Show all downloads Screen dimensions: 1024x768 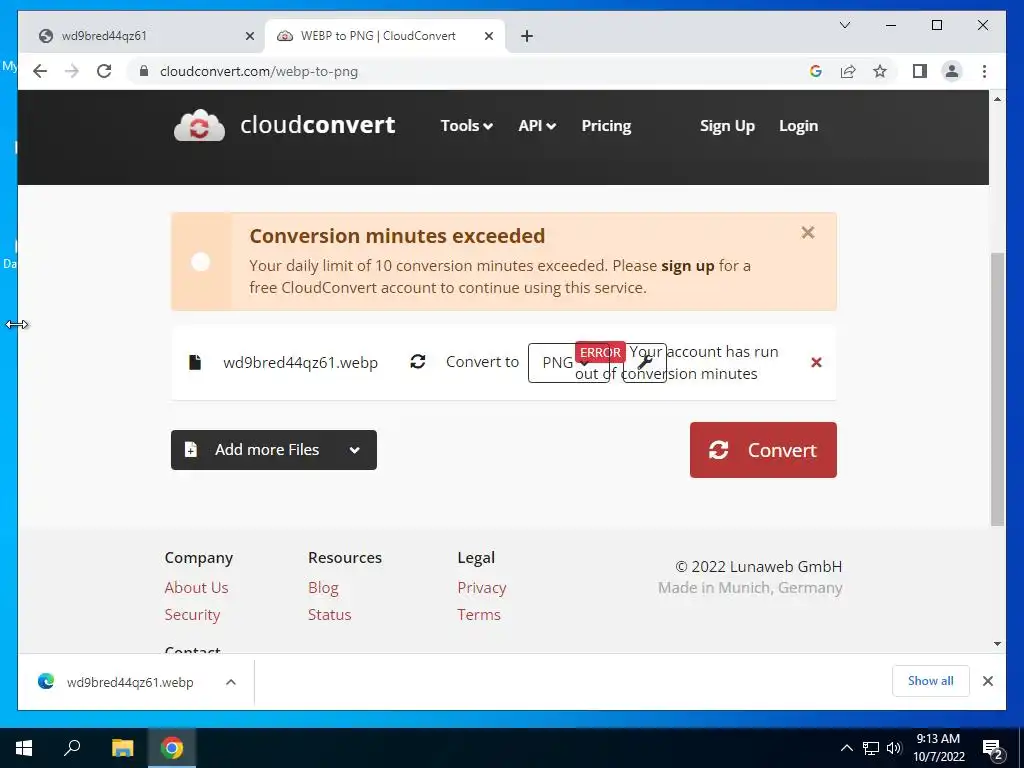(931, 681)
